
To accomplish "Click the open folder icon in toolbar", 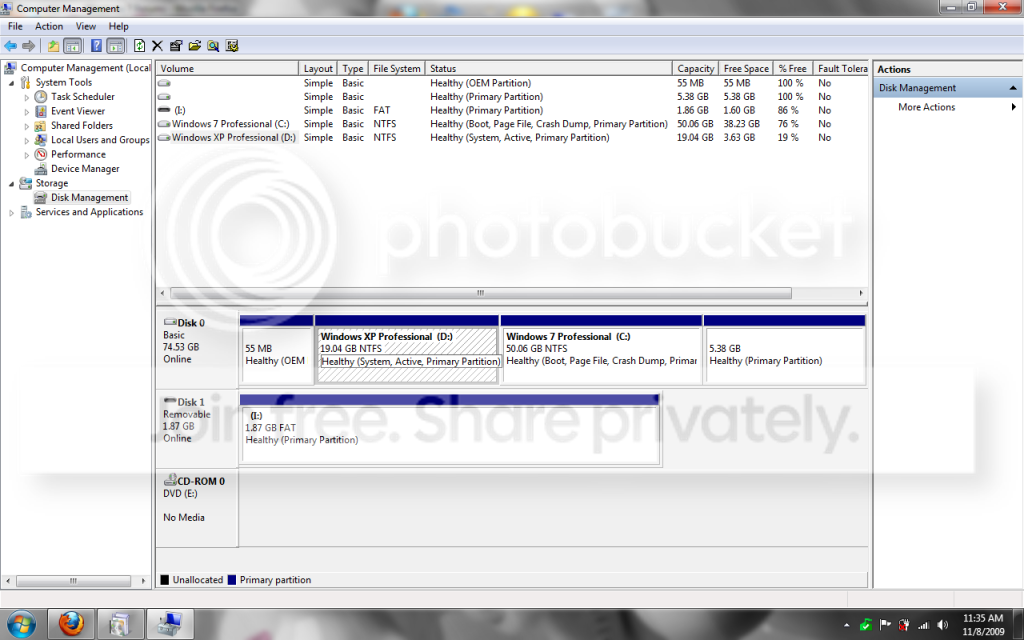I will [x=194, y=46].
